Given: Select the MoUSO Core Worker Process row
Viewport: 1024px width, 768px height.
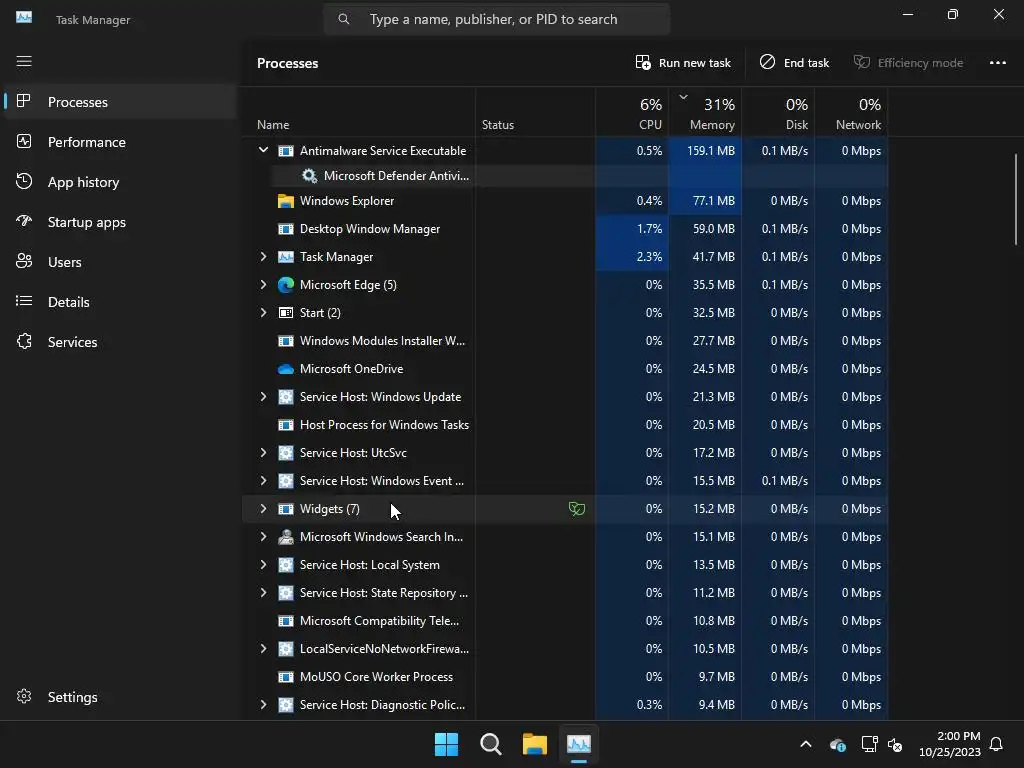Looking at the screenshot, I should 565,677.
